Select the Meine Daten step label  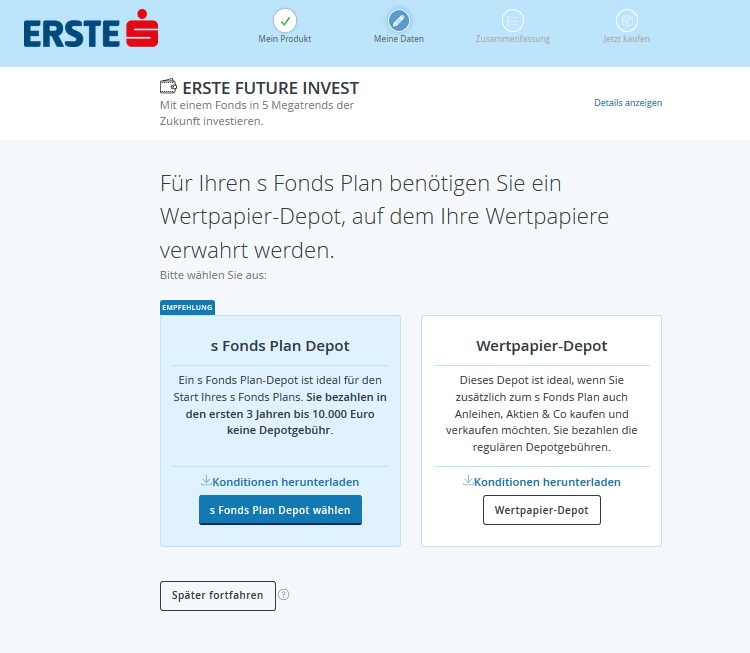[399, 39]
